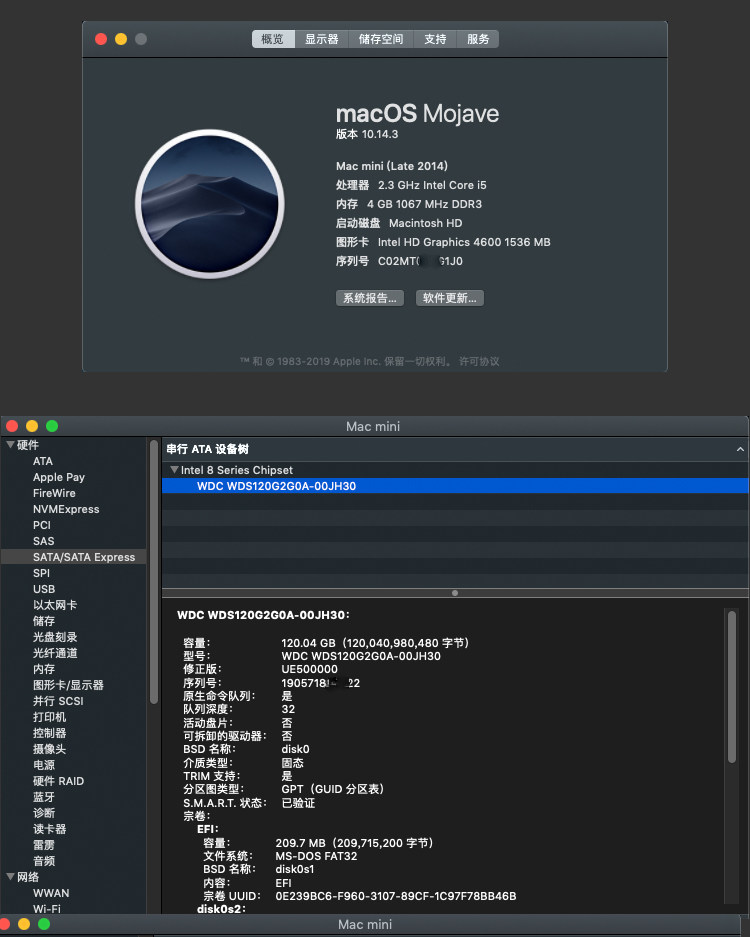Select FireWire in the sidebar

point(54,493)
